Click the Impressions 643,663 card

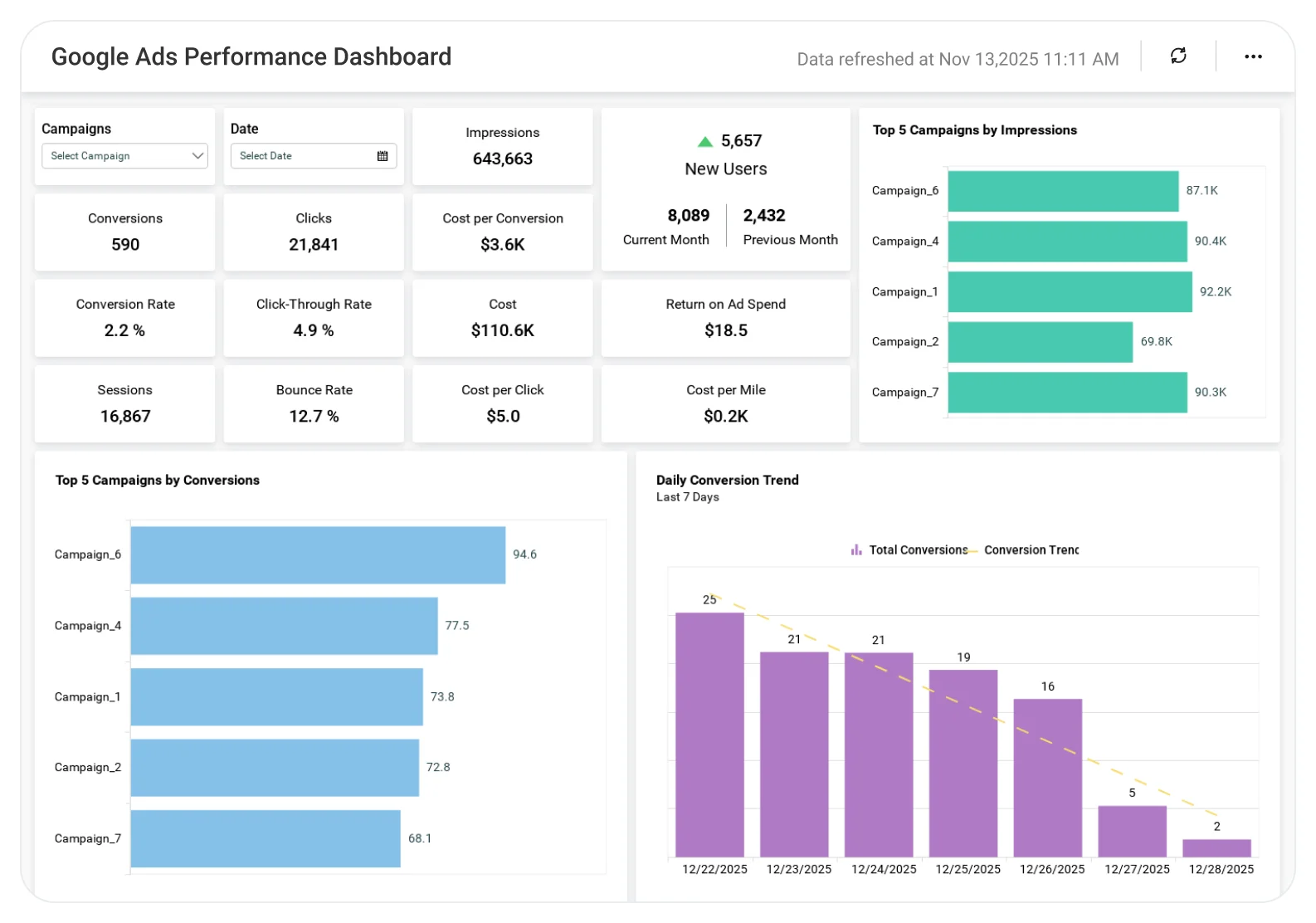point(503,146)
